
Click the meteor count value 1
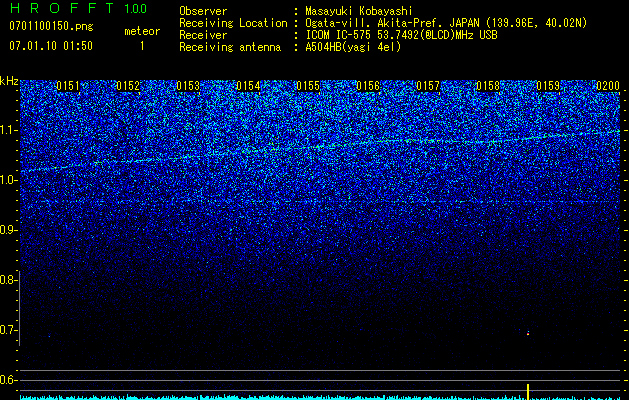tap(142, 46)
